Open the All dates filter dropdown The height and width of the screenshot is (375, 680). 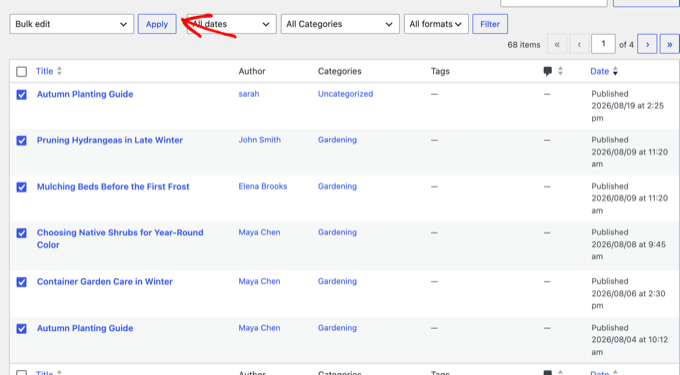(x=232, y=24)
